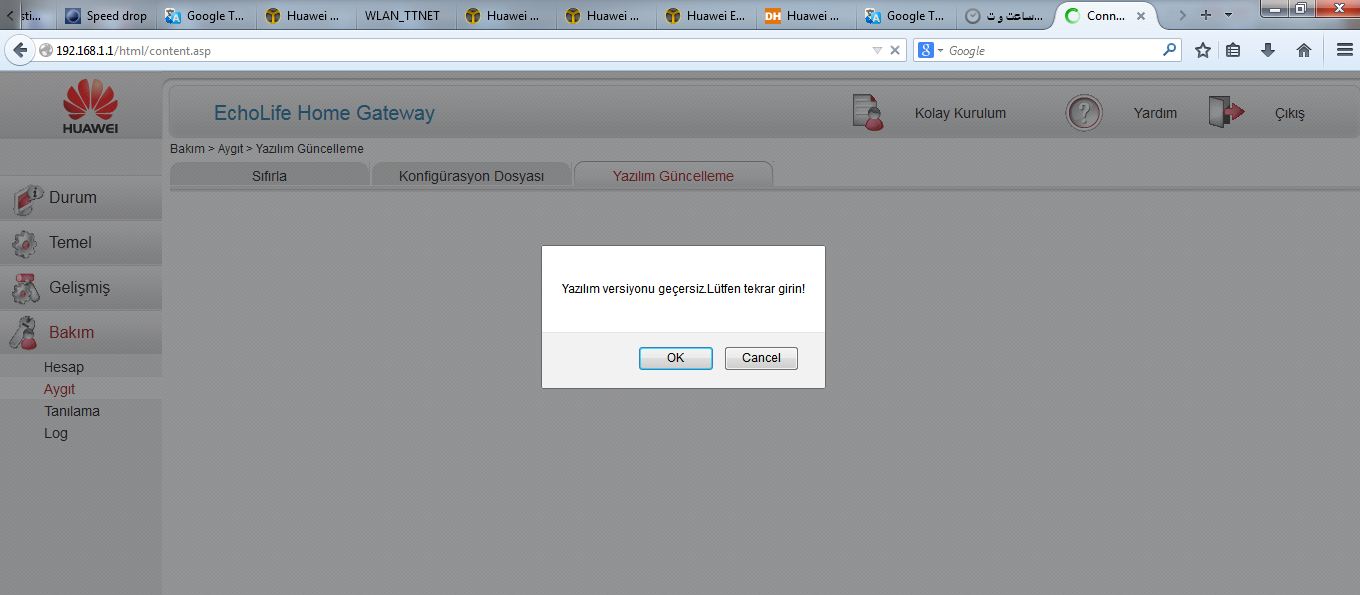1360x595 pixels.
Task: Click the browser back arrow button
Action: [x=20, y=50]
